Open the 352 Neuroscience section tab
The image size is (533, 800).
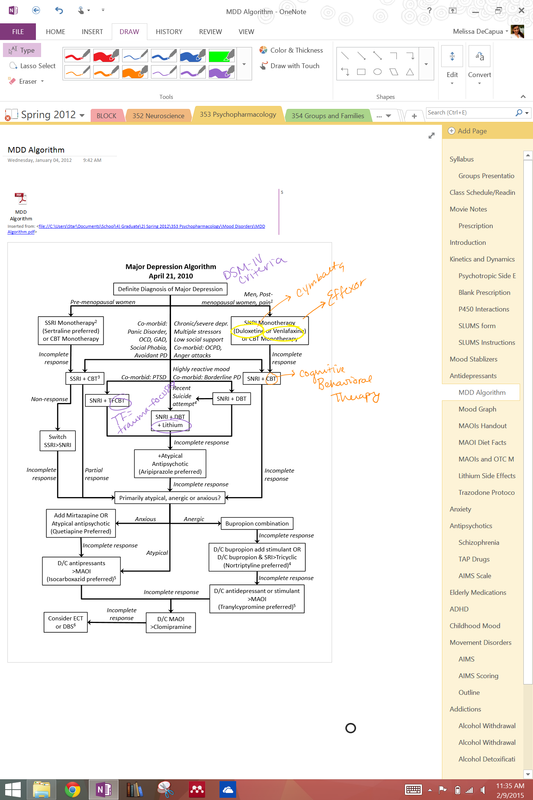click(x=159, y=116)
